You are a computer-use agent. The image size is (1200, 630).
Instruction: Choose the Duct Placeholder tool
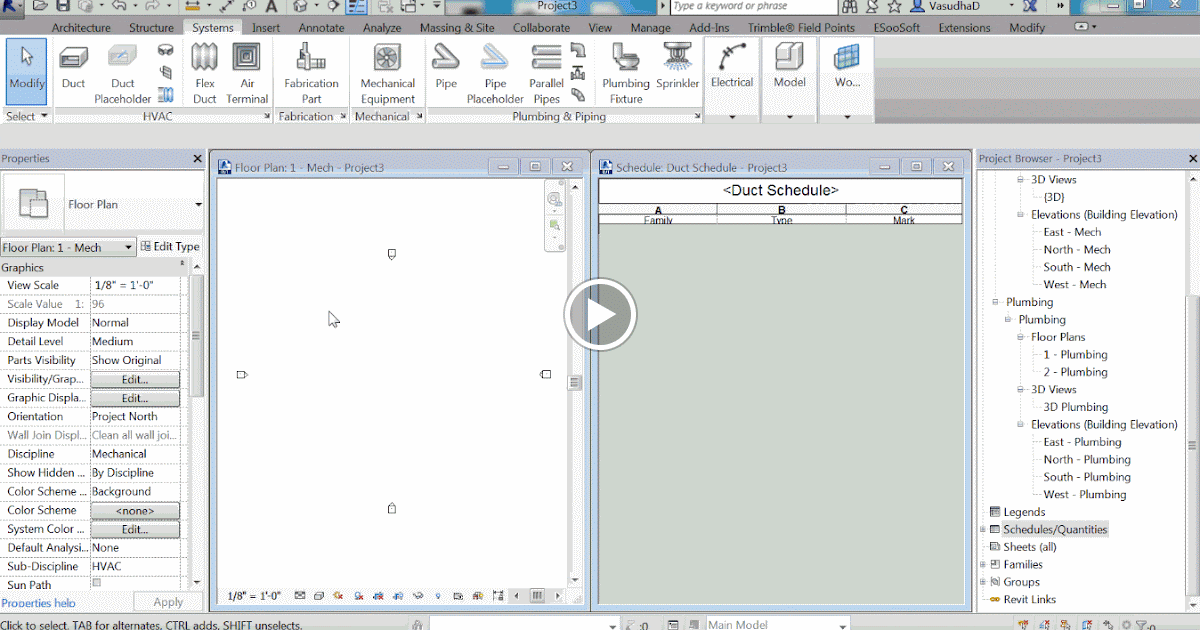(x=123, y=72)
